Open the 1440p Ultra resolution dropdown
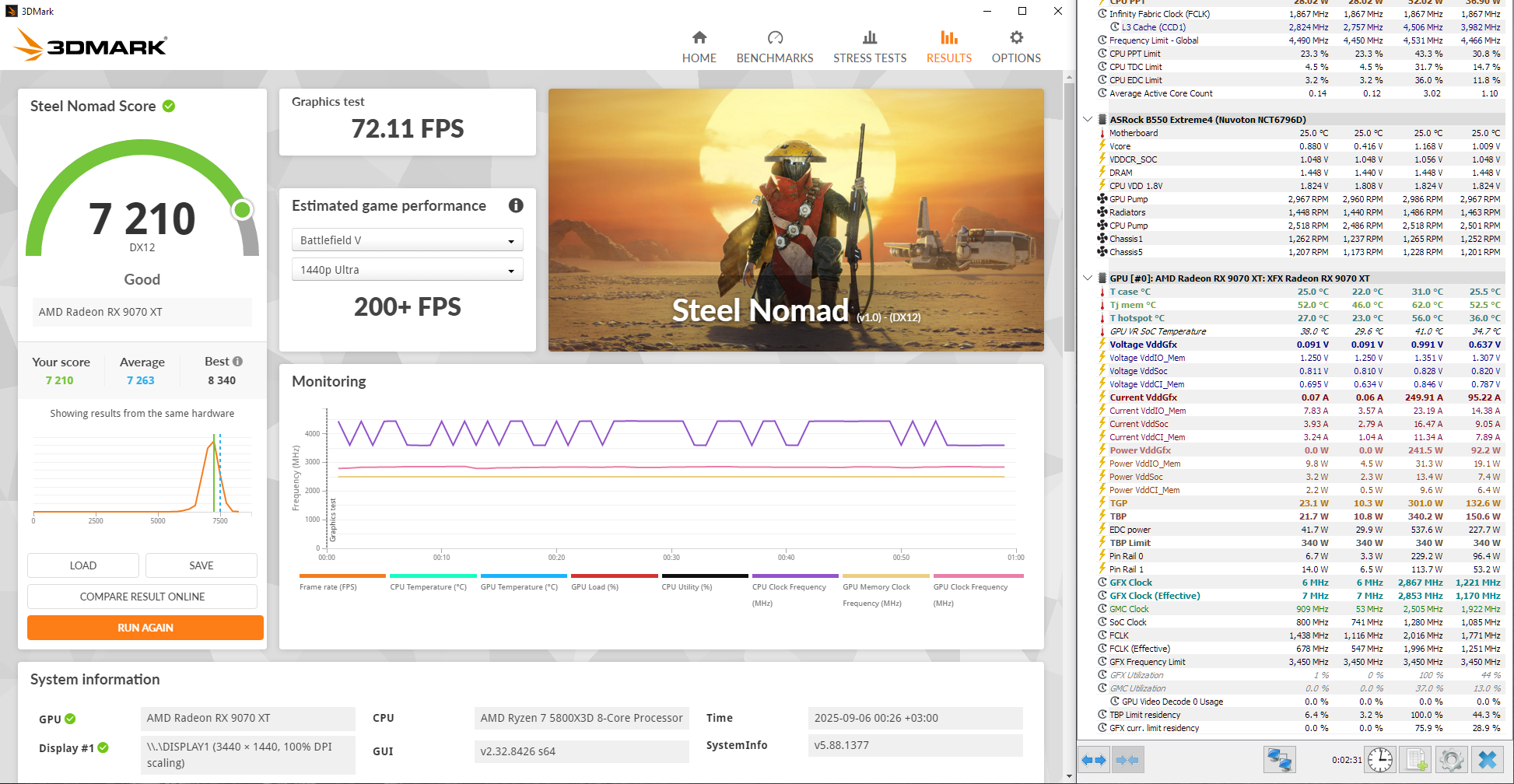1514x784 pixels. point(407,270)
